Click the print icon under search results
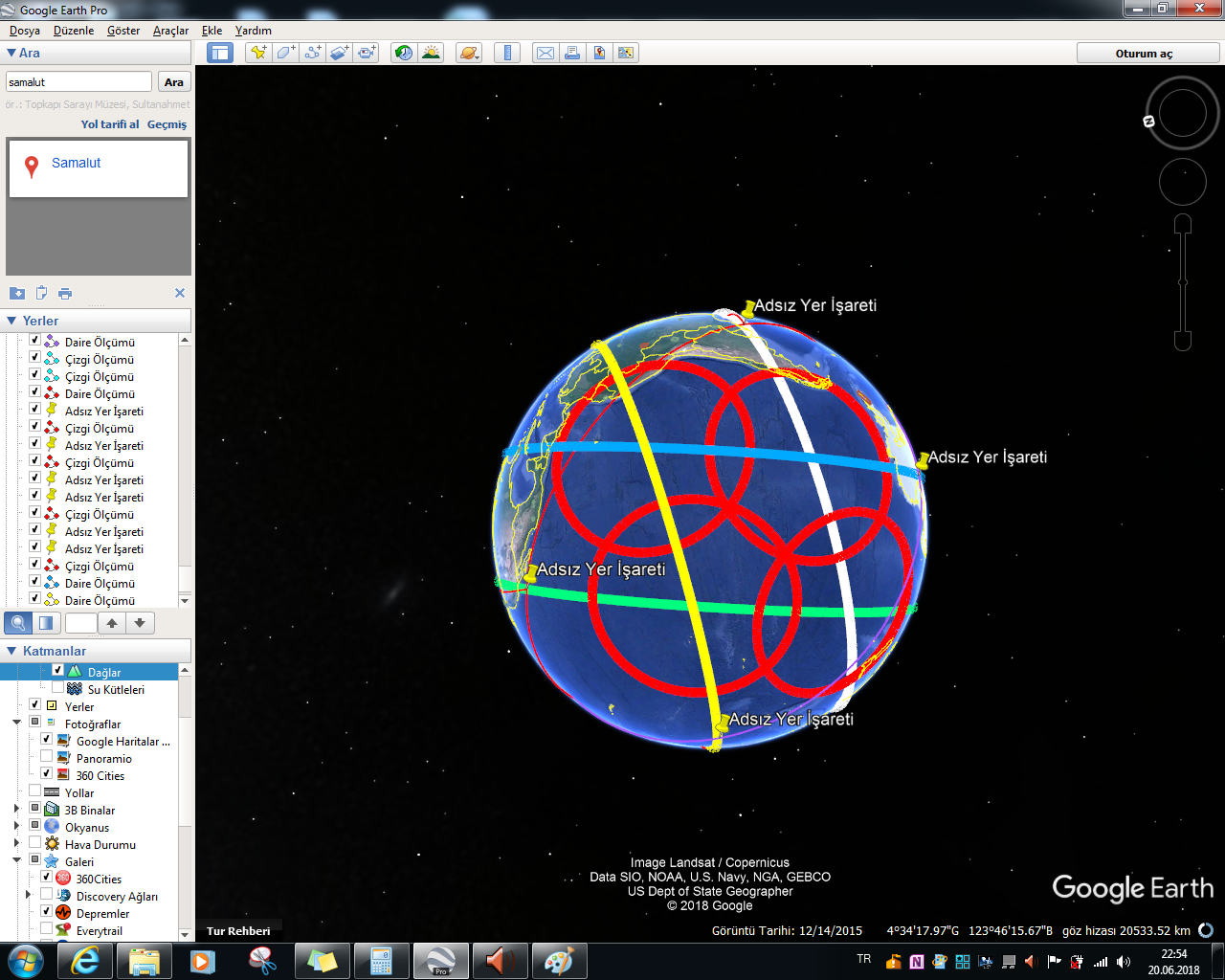1225x980 pixels. pyautogui.click(x=65, y=293)
